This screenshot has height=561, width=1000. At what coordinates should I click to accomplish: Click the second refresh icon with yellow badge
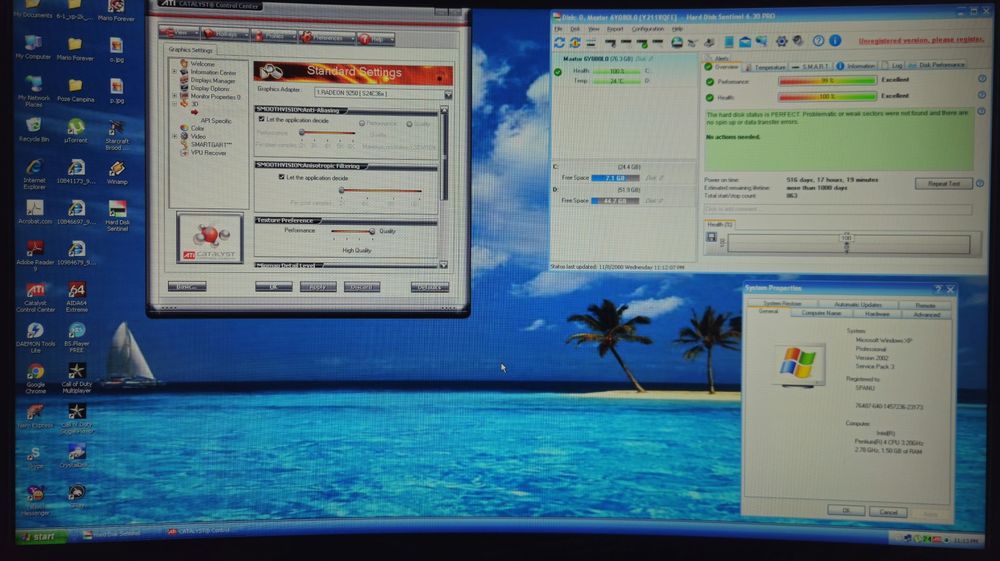pos(575,42)
